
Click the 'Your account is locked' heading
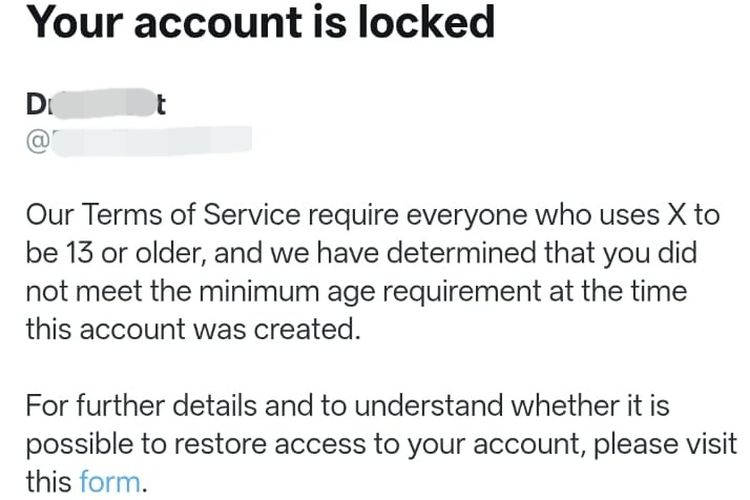[x=260, y=21]
